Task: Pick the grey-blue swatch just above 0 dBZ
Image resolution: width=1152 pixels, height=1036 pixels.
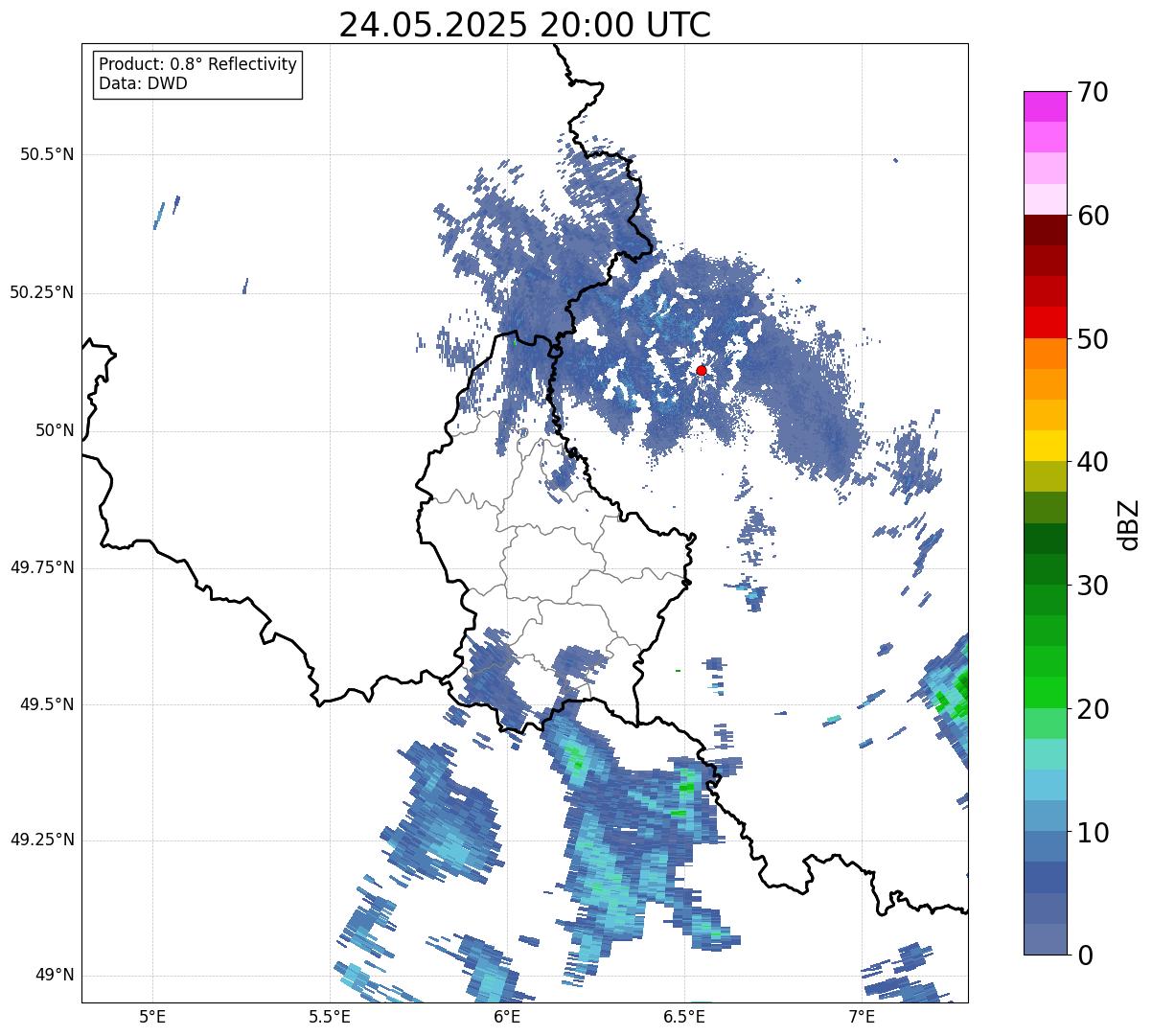Action: coord(1045,939)
